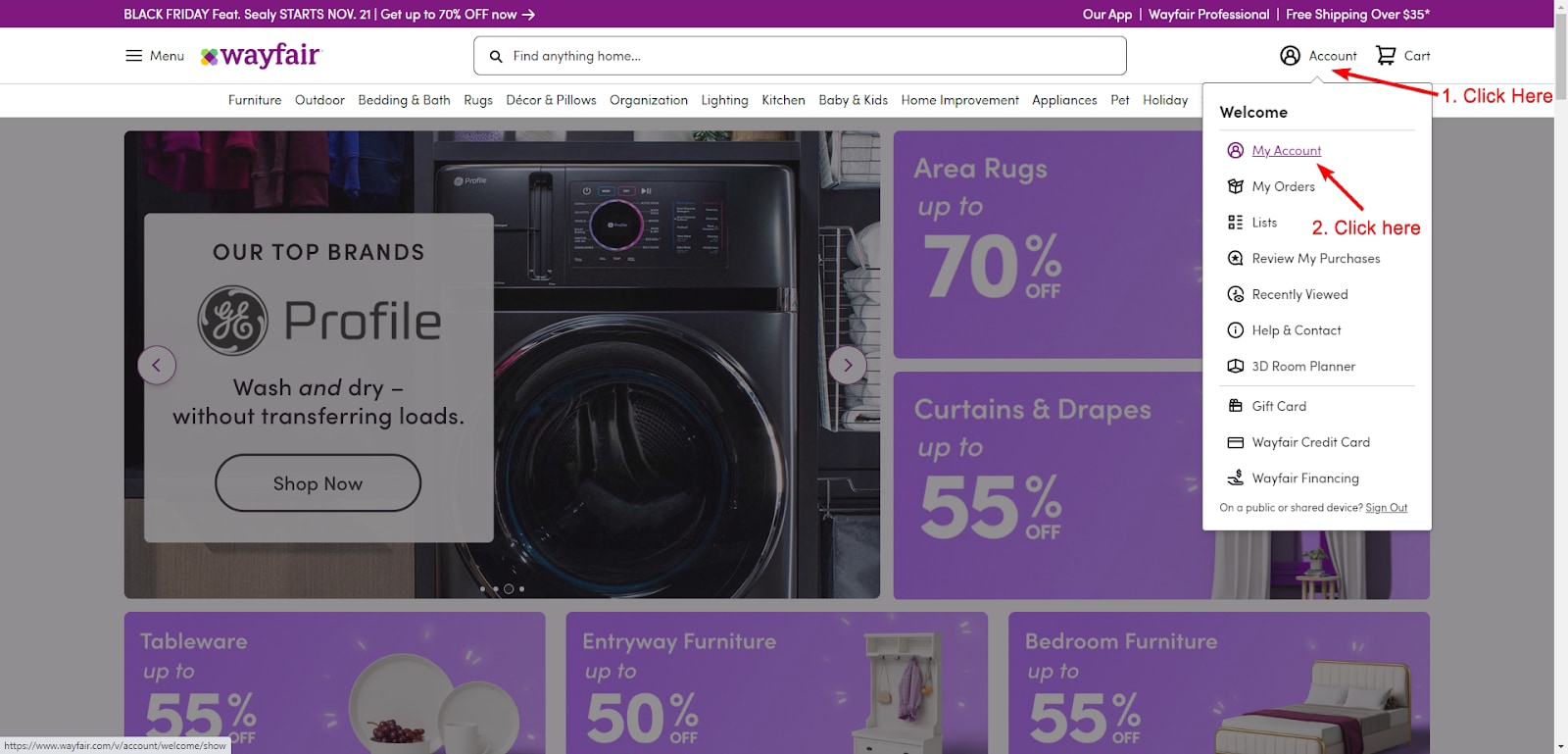Click the 3D Room Planner cube icon
Viewport: 1568px width, 754px height.
(1236, 367)
